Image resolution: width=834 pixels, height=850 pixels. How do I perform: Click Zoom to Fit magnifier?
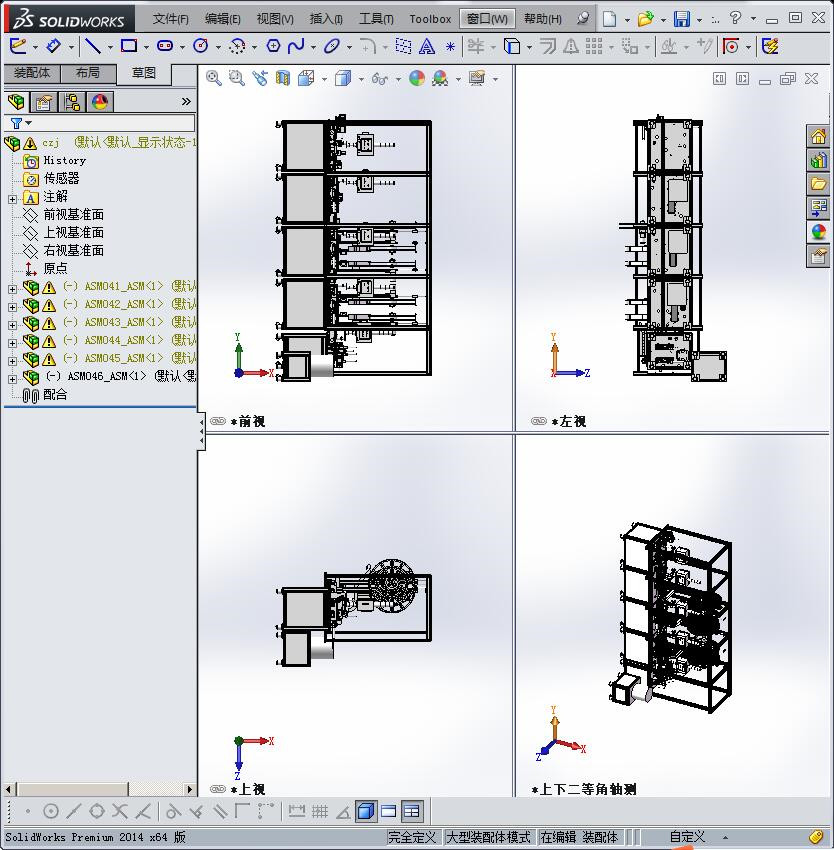click(214, 79)
